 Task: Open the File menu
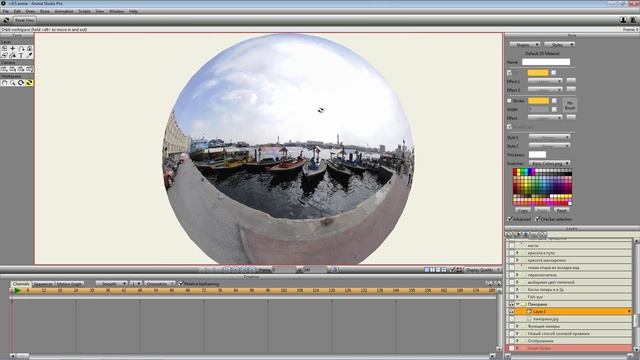click(5, 11)
